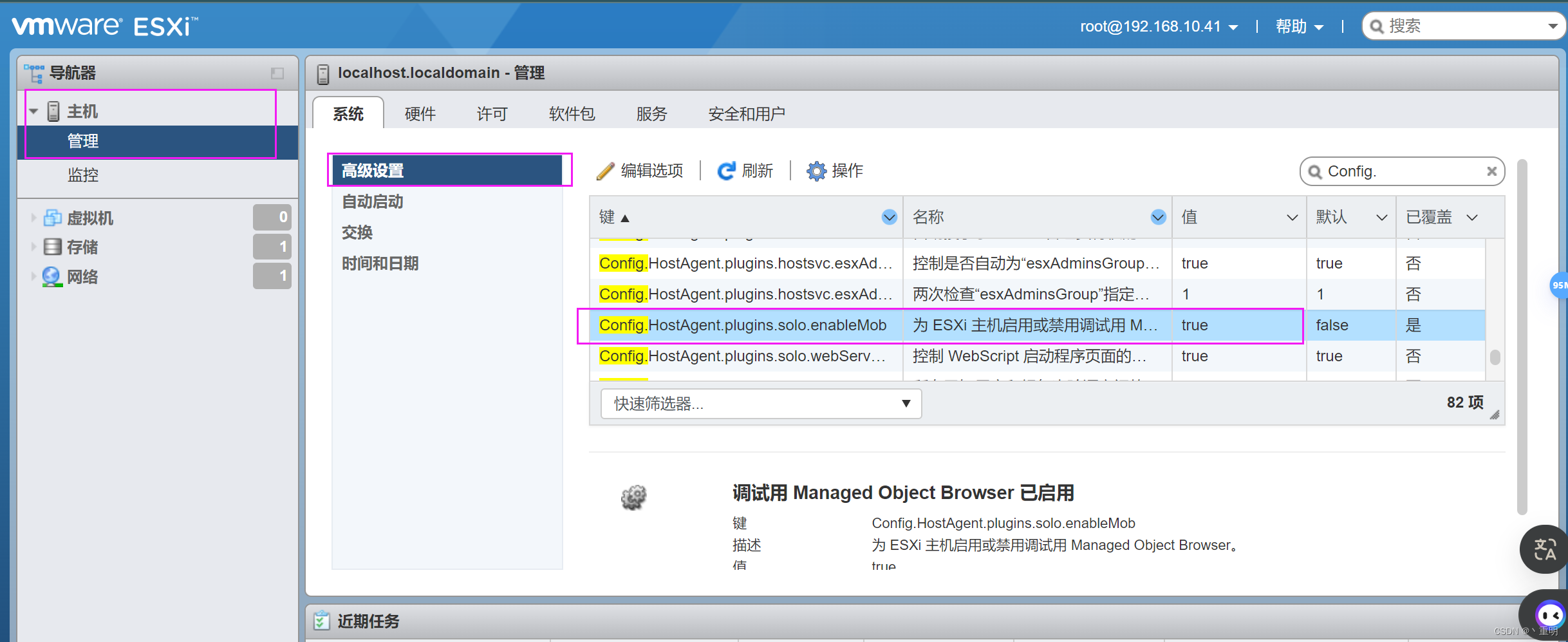Click the main panel vertical scrollbar

tap(1522, 337)
